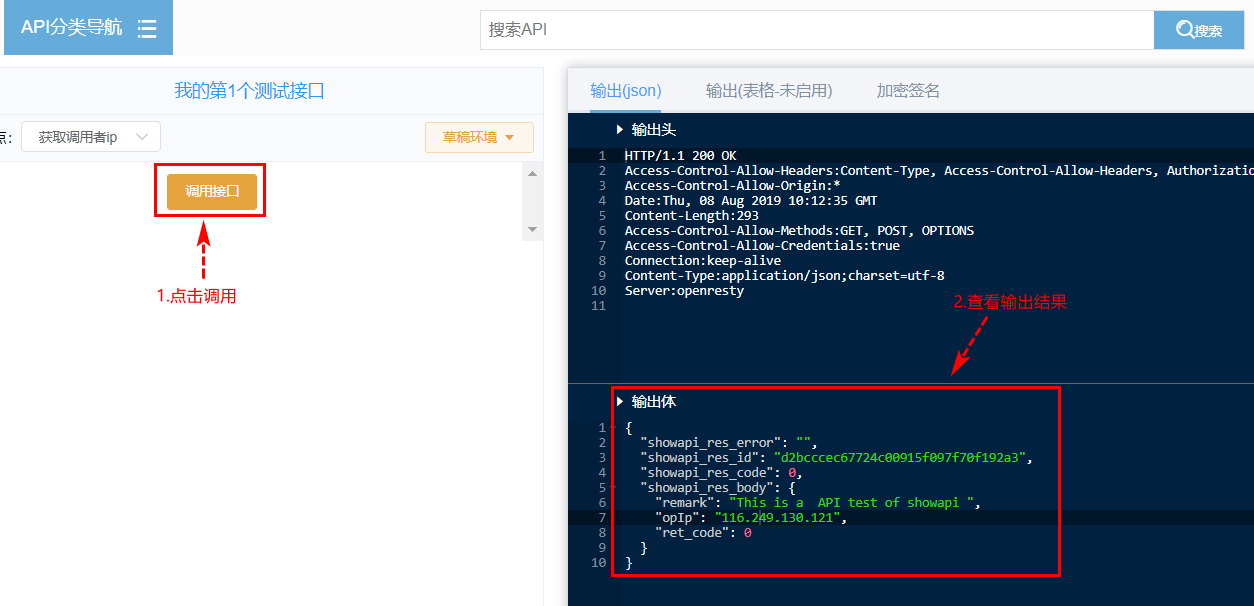Click the remark value text
1254x606 pixels.
click(x=852, y=503)
